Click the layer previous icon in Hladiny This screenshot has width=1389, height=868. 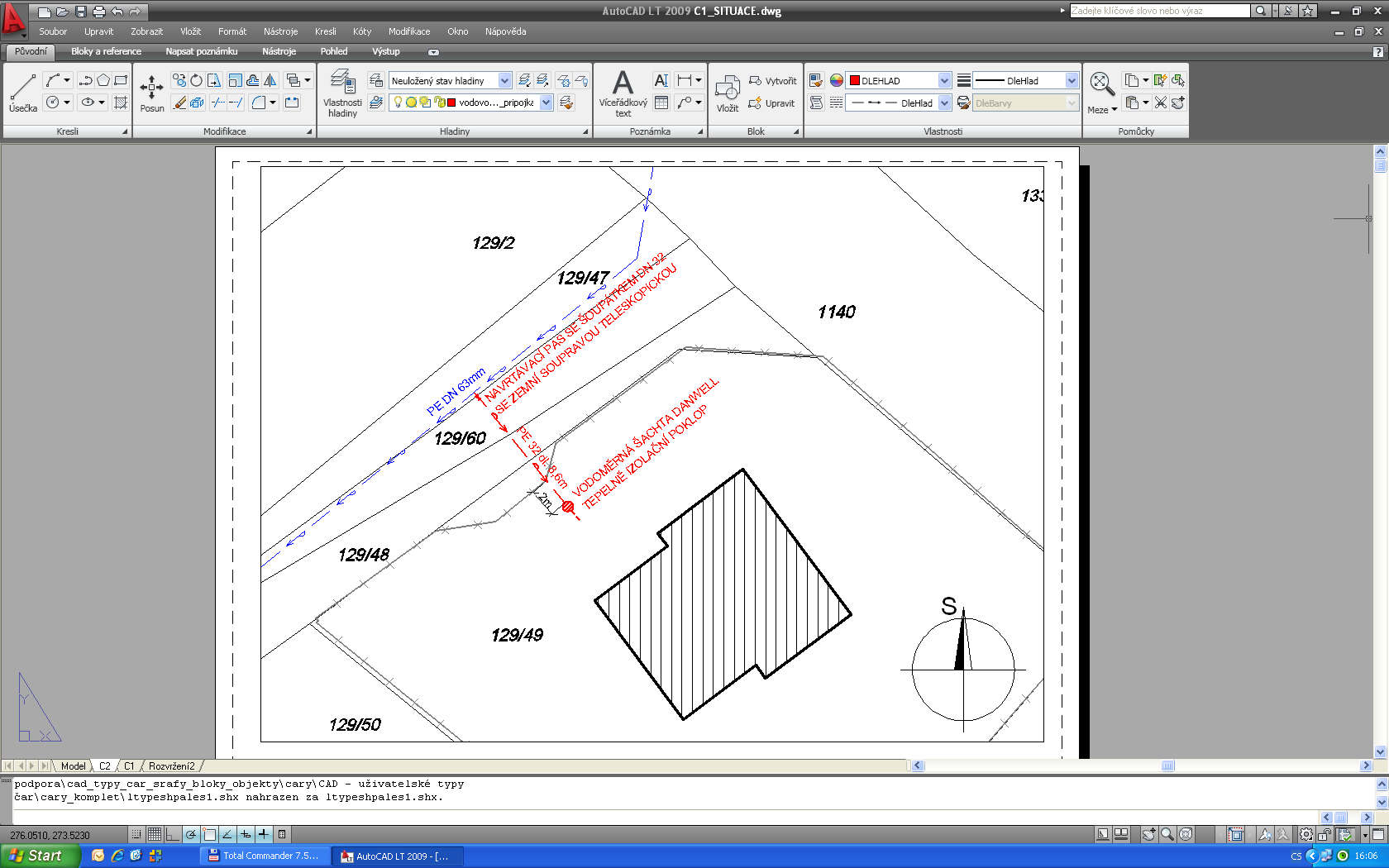566,103
